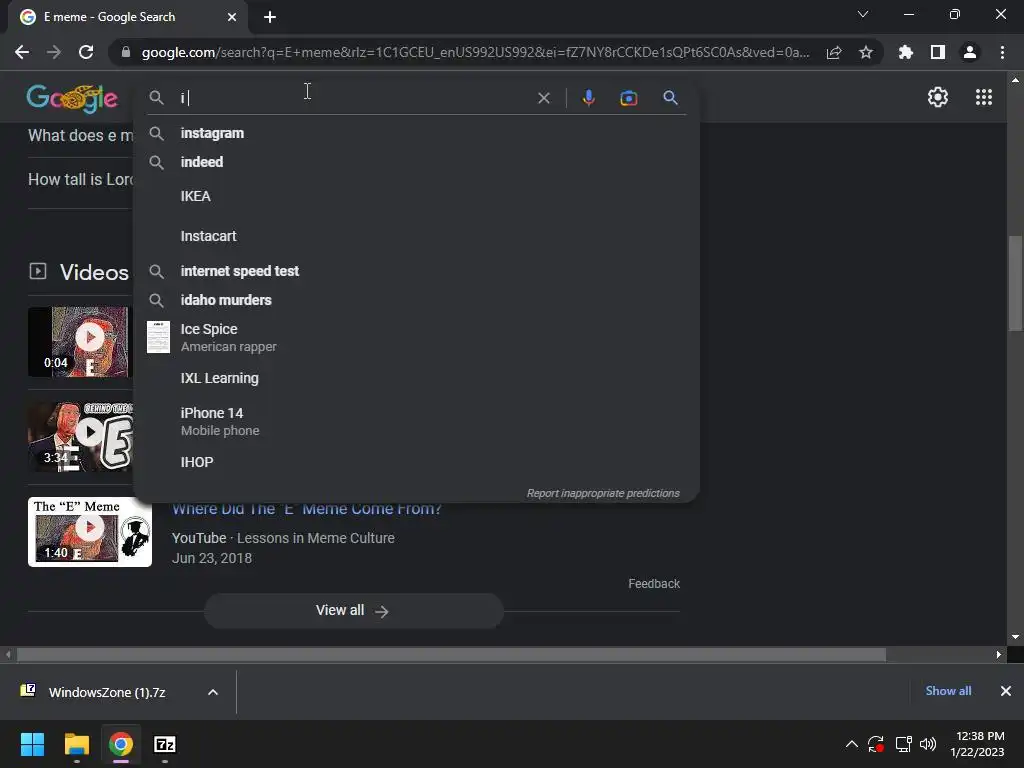The height and width of the screenshot is (768, 1024).
Task: Open the Windows Start menu
Action: [x=32, y=744]
